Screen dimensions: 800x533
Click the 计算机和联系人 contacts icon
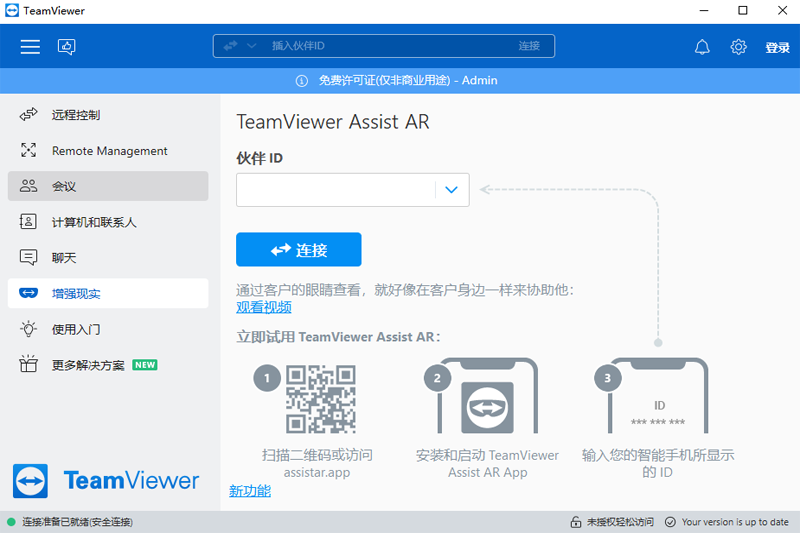coord(28,221)
